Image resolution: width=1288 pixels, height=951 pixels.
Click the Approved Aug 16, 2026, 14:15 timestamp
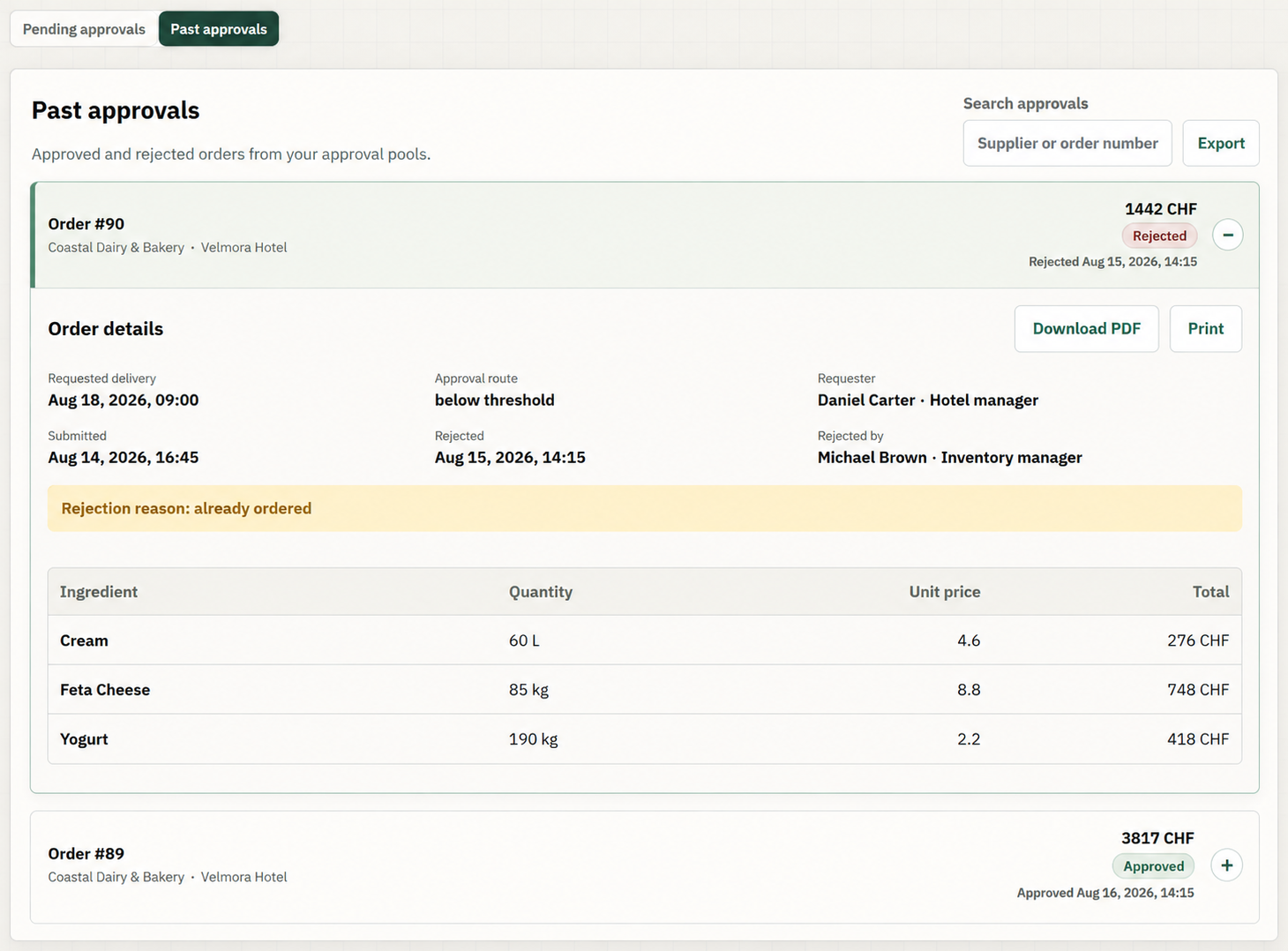coord(1105,893)
